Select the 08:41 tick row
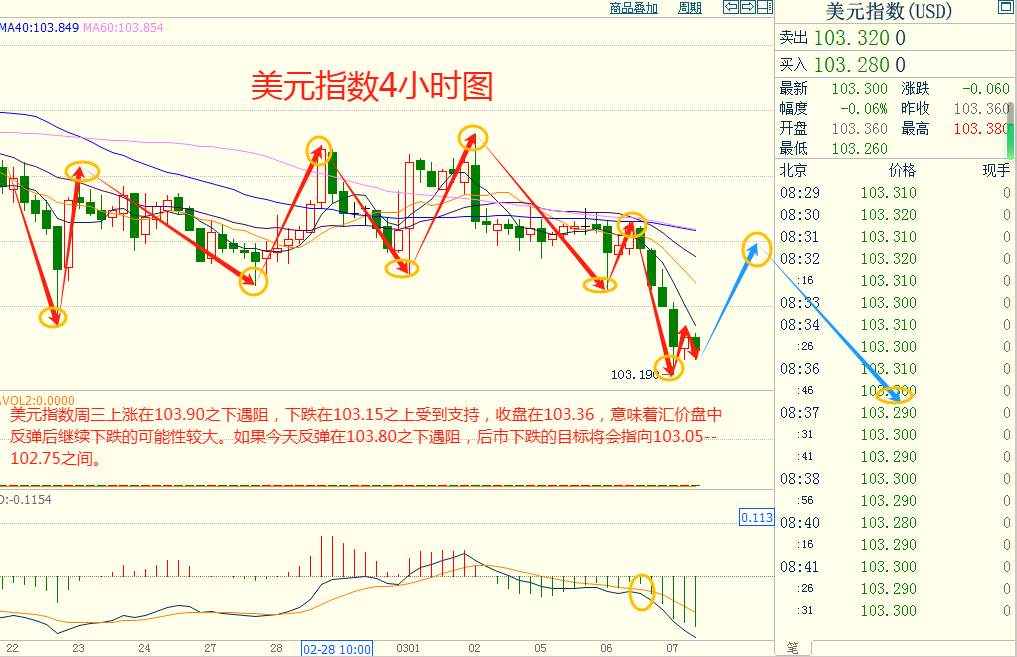 (x=895, y=567)
